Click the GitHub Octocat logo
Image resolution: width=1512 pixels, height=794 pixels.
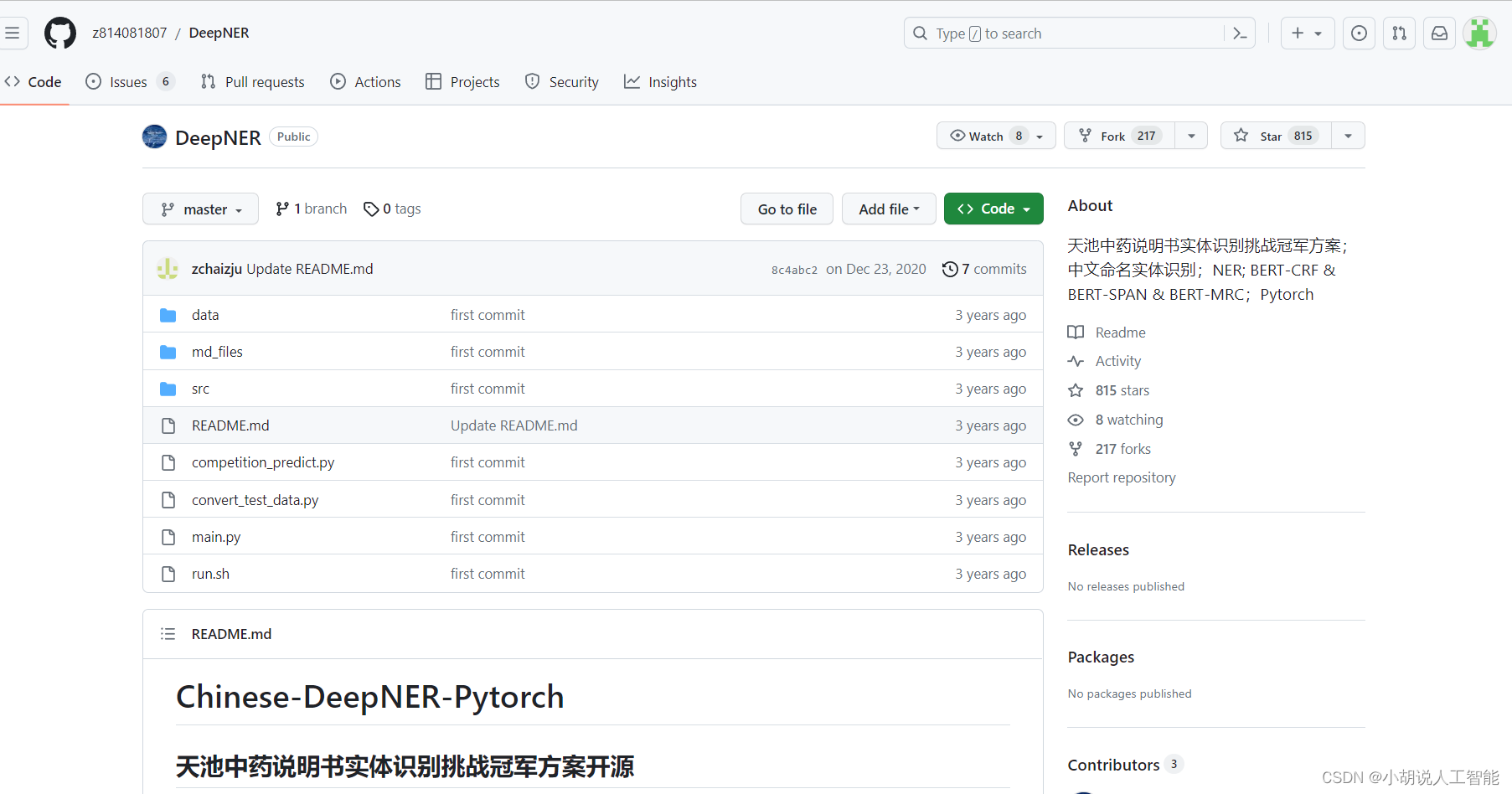click(x=60, y=34)
